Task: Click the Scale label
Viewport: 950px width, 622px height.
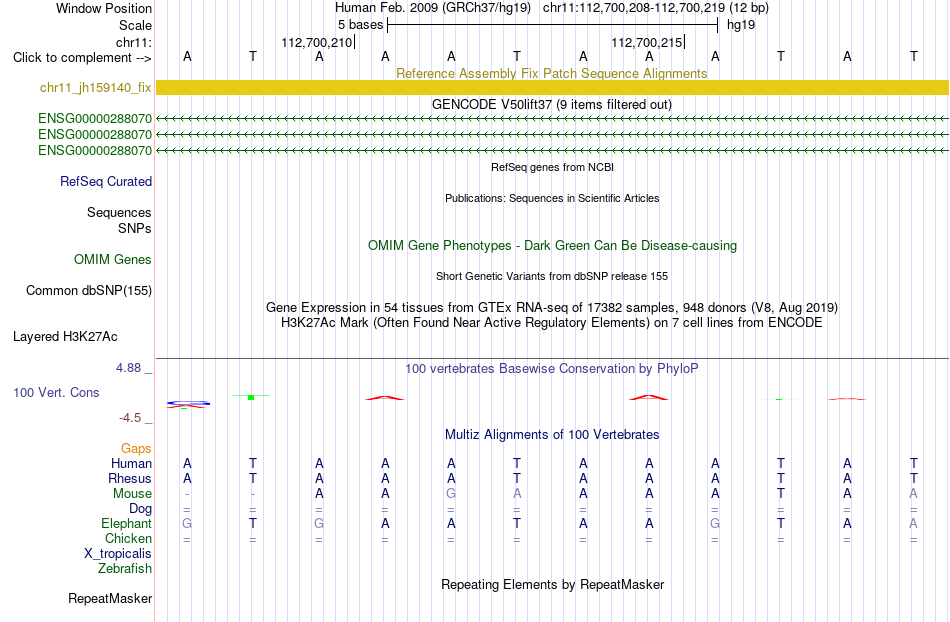Action: coord(135,25)
